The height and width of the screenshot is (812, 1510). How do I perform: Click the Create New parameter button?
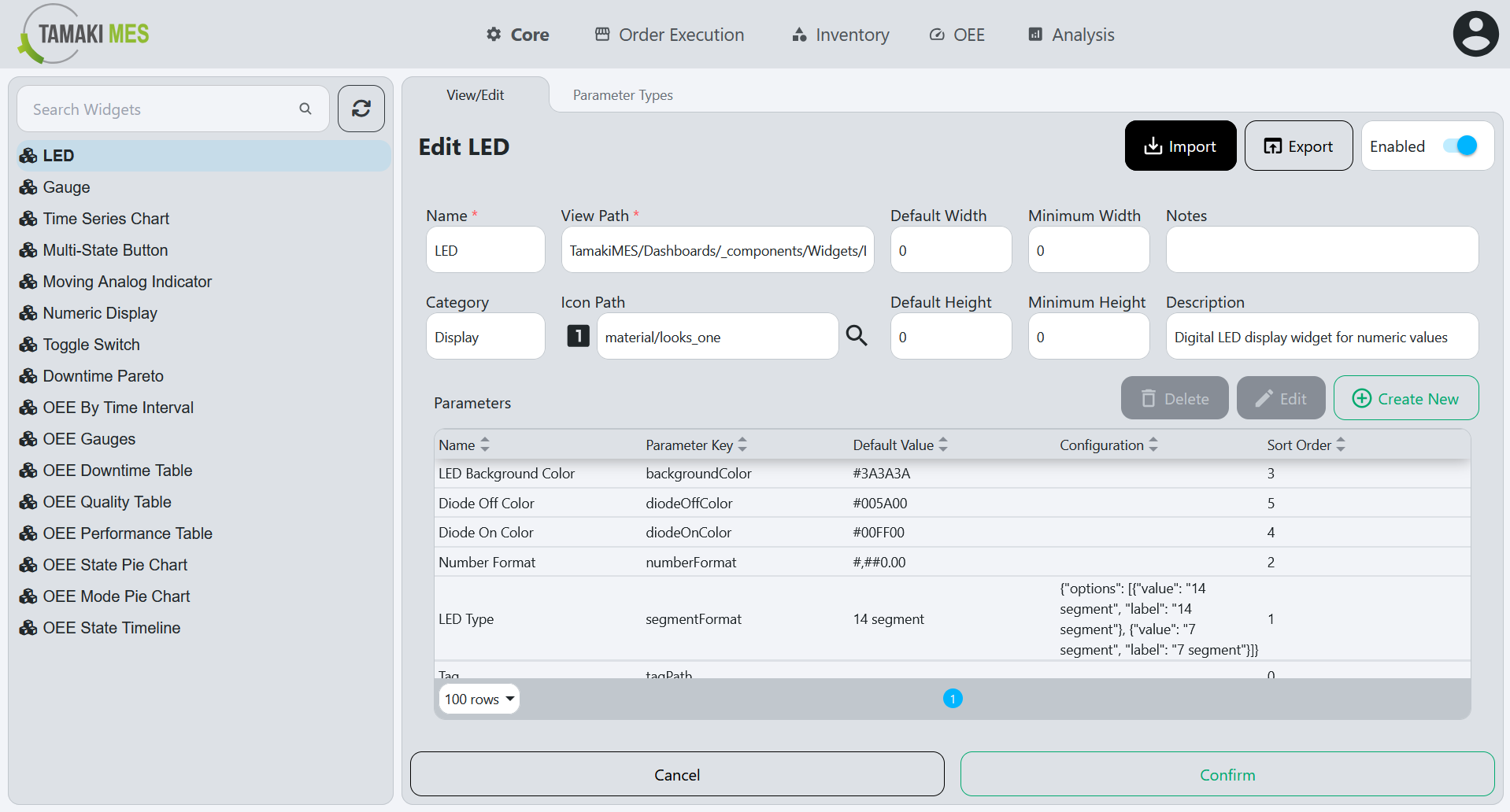(x=1405, y=399)
